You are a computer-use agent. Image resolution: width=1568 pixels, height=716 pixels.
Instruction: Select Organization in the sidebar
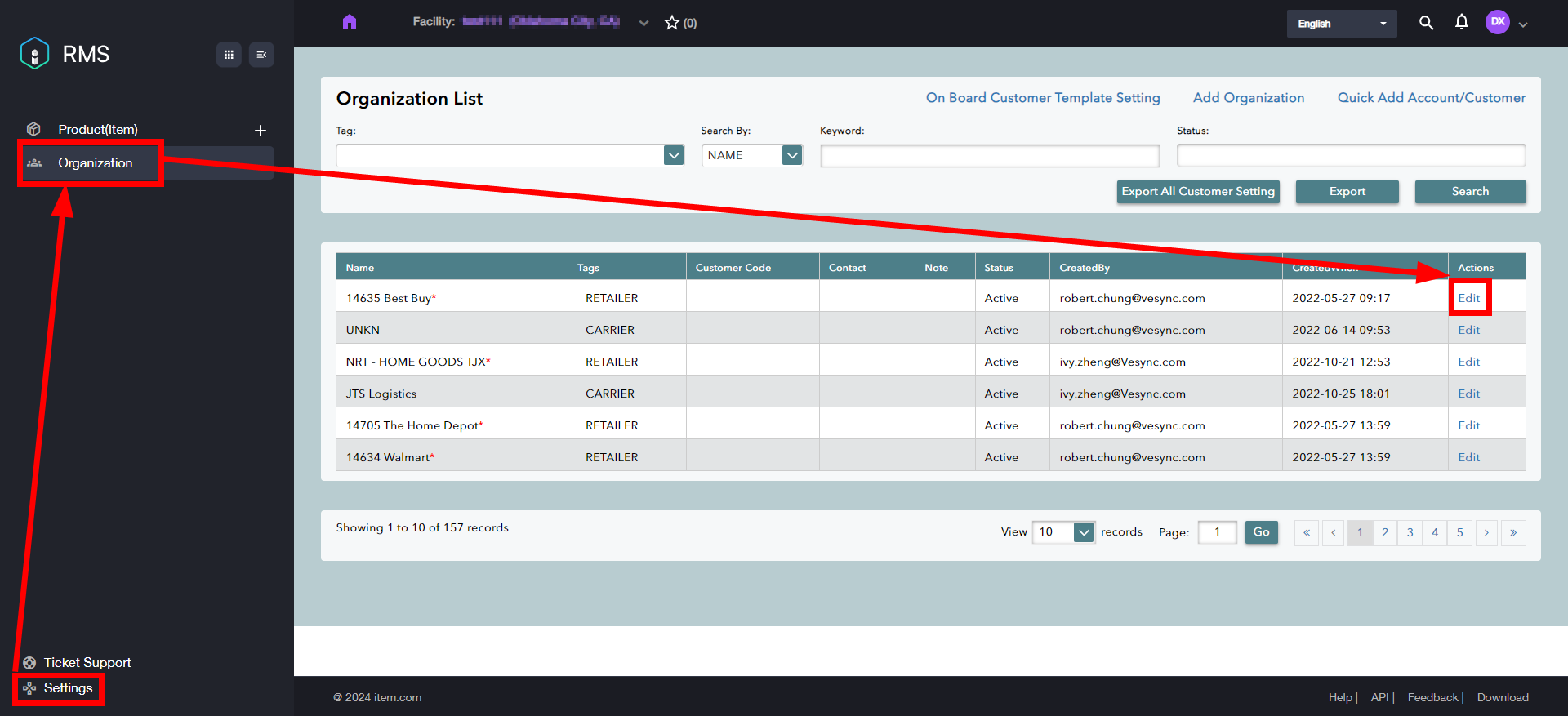[x=95, y=163]
